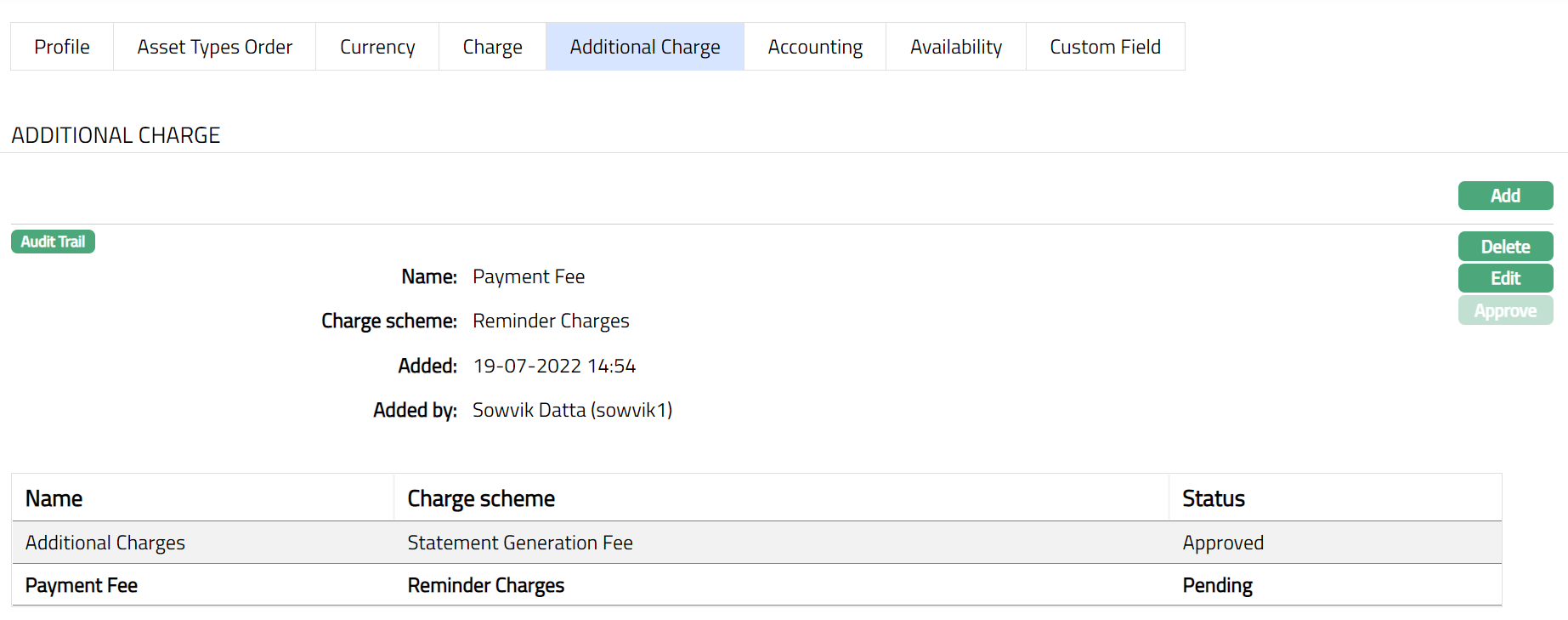The width and height of the screenshot is (1568, 620).
Task: Approve the pending Payment Fee charge
Action: [x=1504, y=310]
